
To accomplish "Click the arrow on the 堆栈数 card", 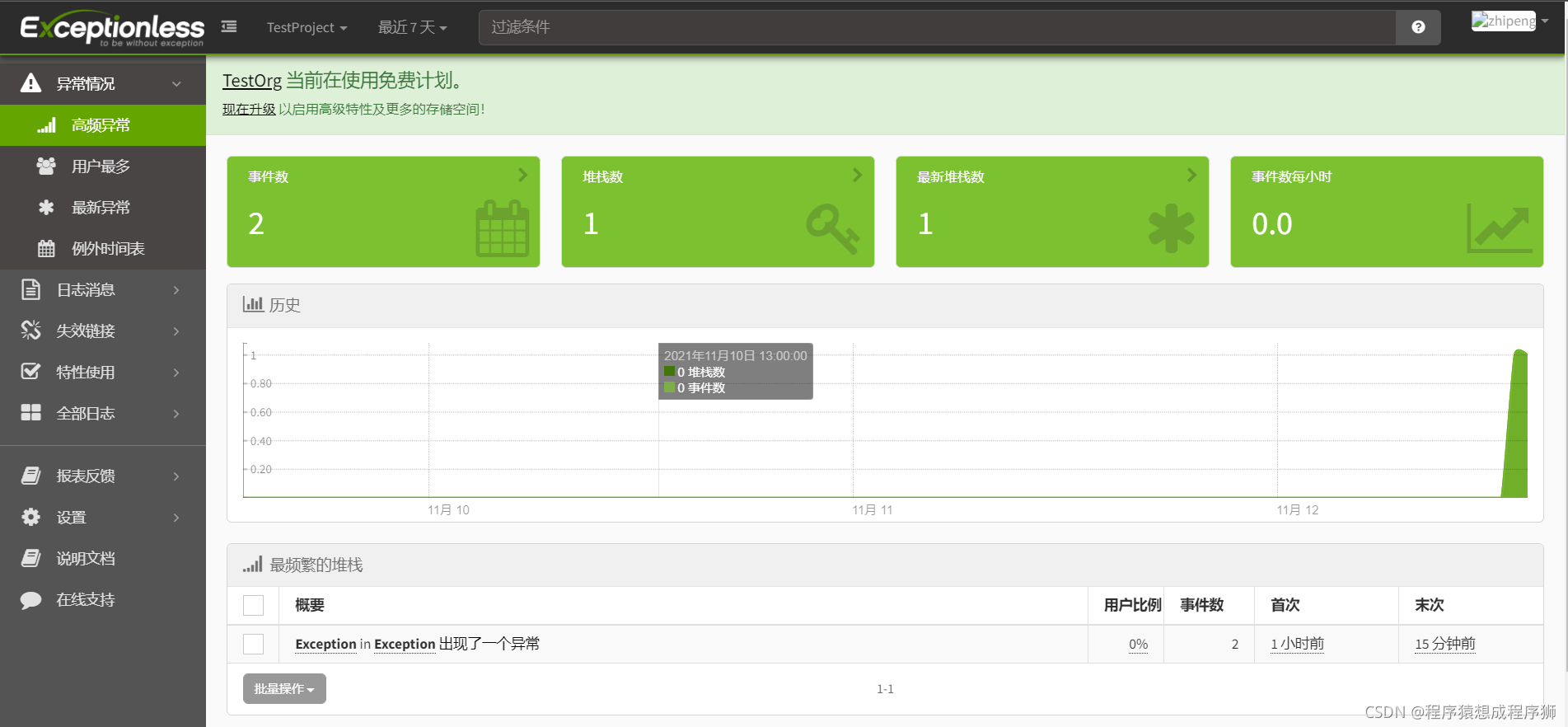I will (x=857, y=175).
